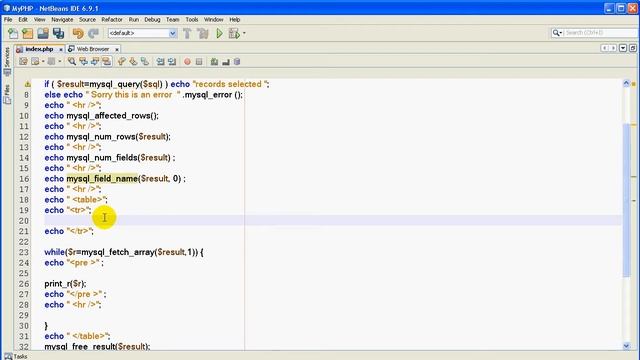The width and height of the screenshot is (640, 360).
Task: Open the Tools menu
Action: (192, 20)
